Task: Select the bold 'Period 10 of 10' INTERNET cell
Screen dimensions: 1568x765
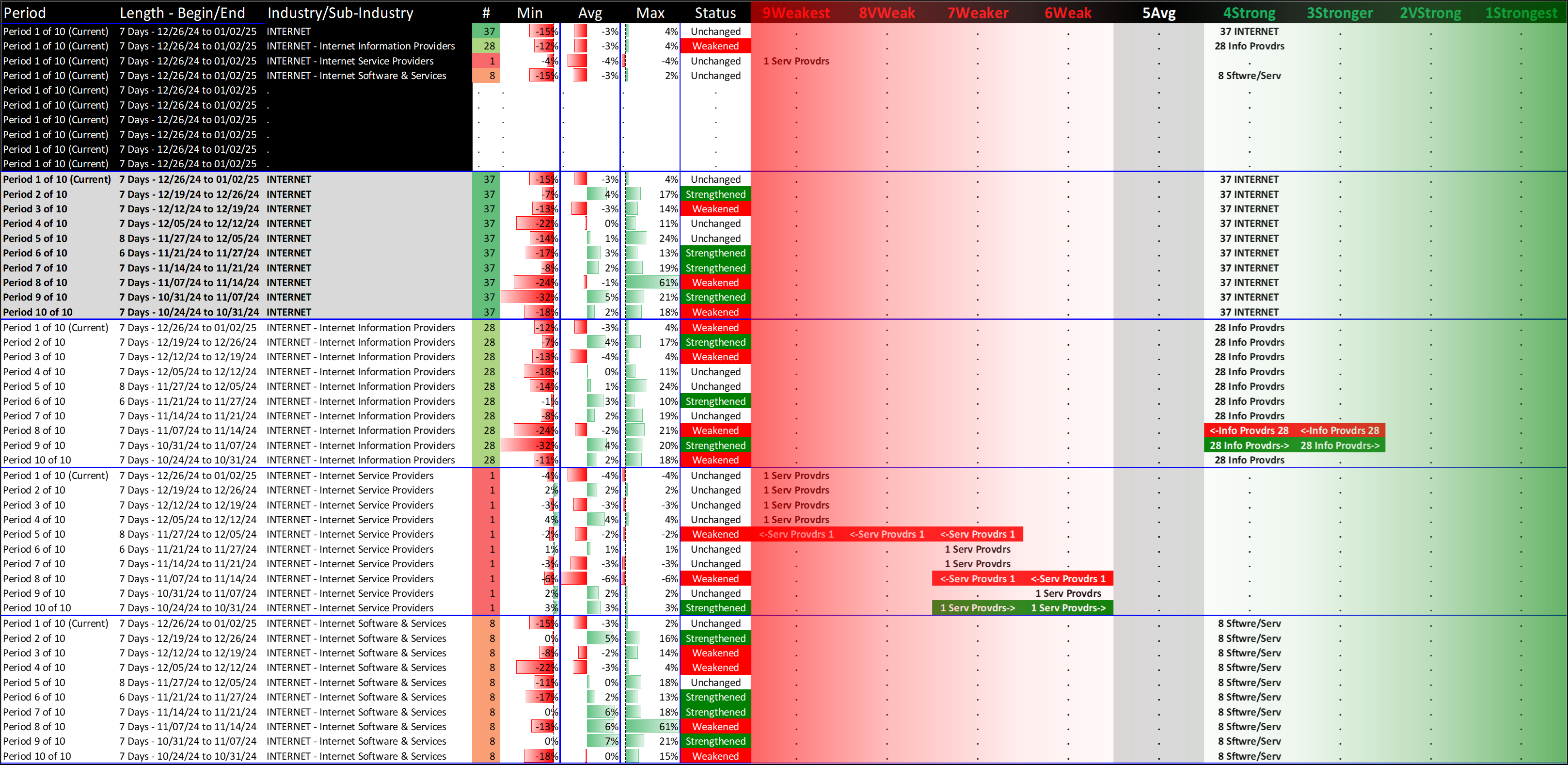Action: click(x=38, y=312)
